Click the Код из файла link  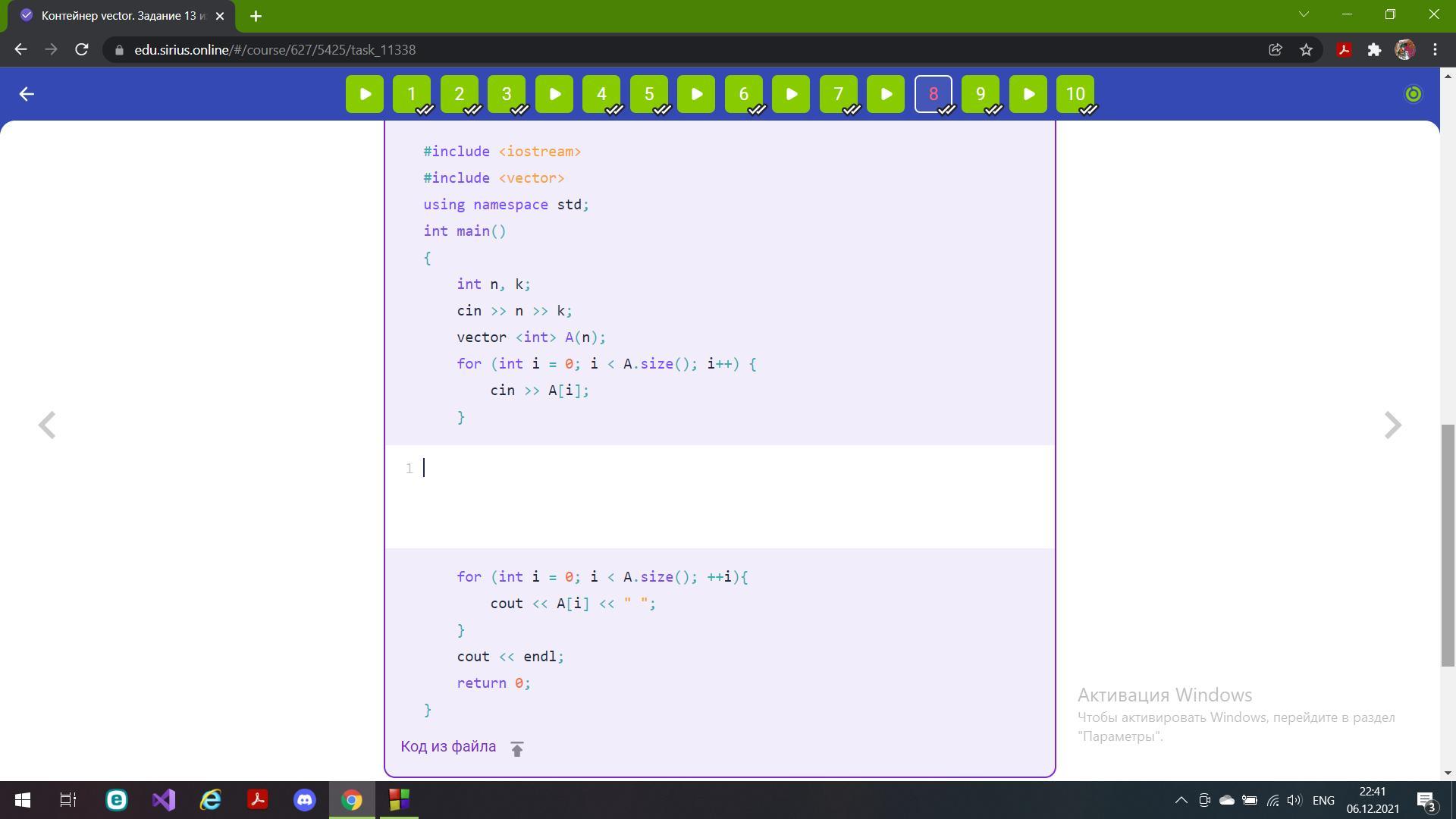coord(448,747)
